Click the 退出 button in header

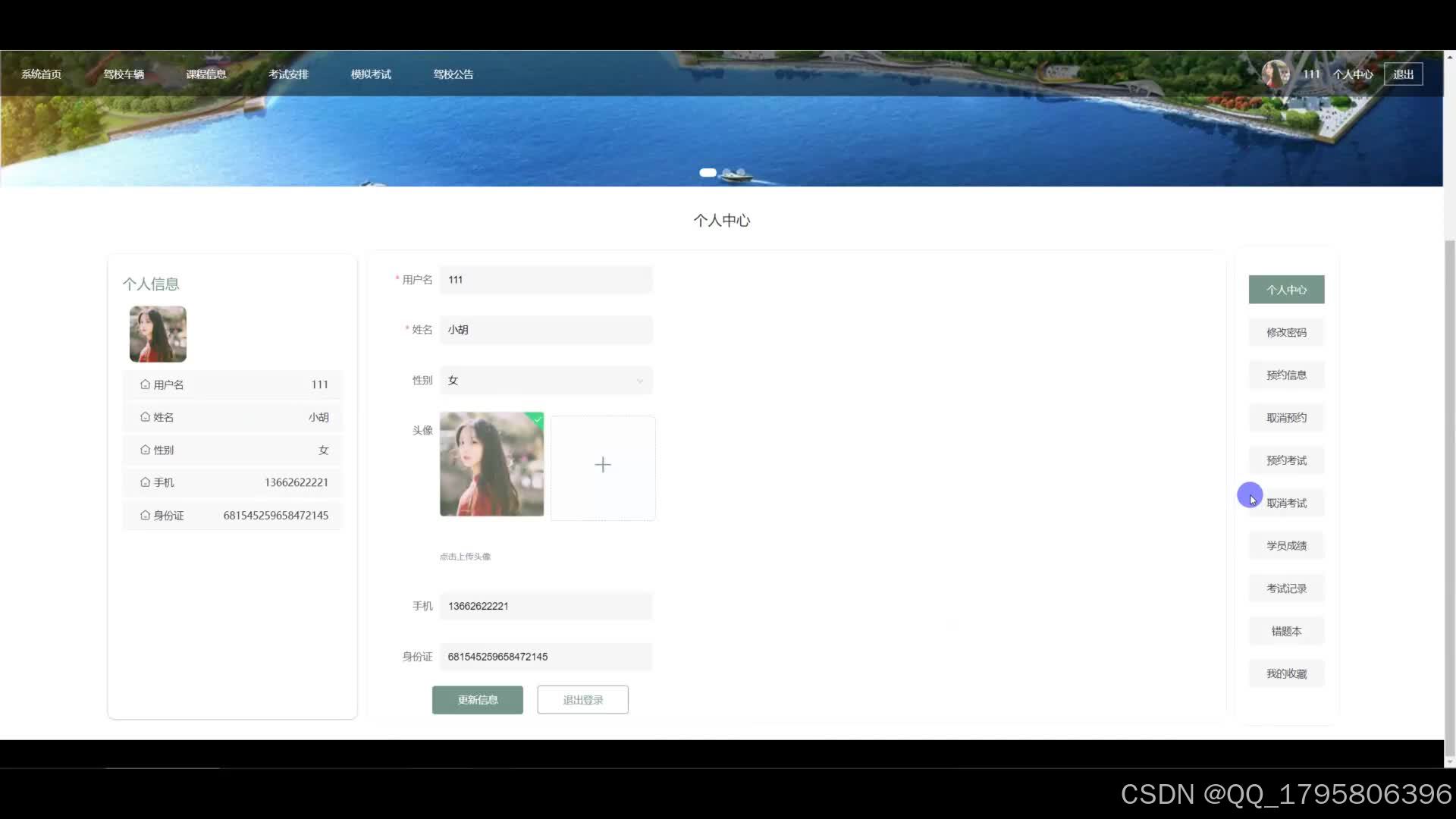1403,74
